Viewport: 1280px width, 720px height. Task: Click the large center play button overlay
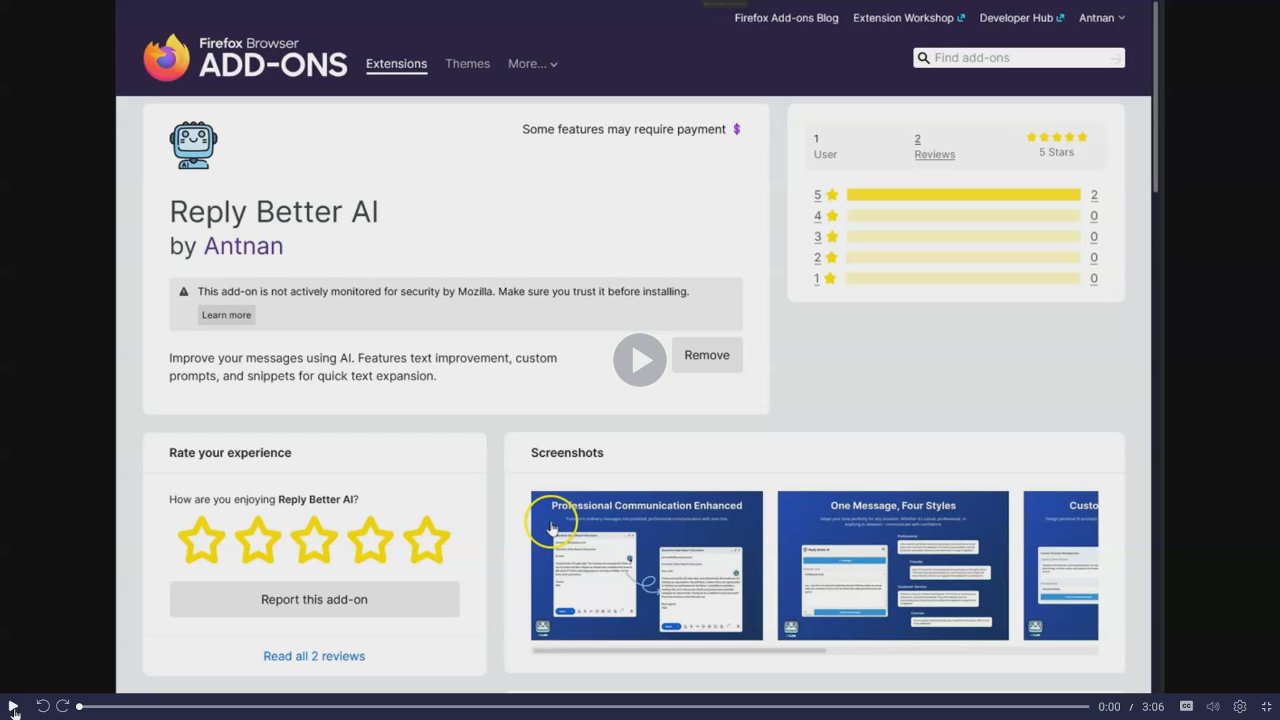640,360
